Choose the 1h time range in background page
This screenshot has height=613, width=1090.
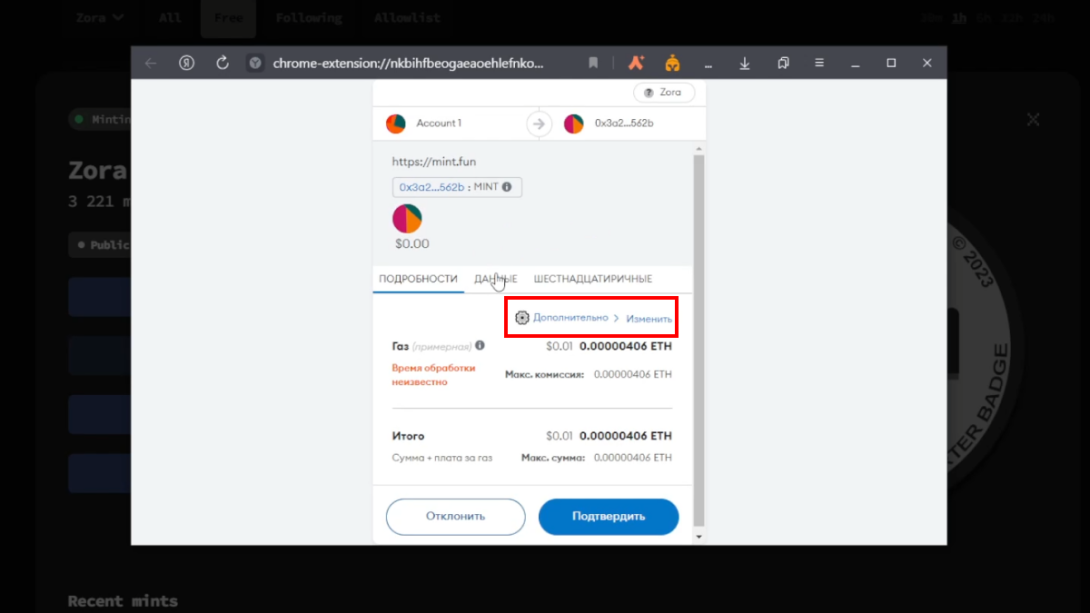click(959, 19)
